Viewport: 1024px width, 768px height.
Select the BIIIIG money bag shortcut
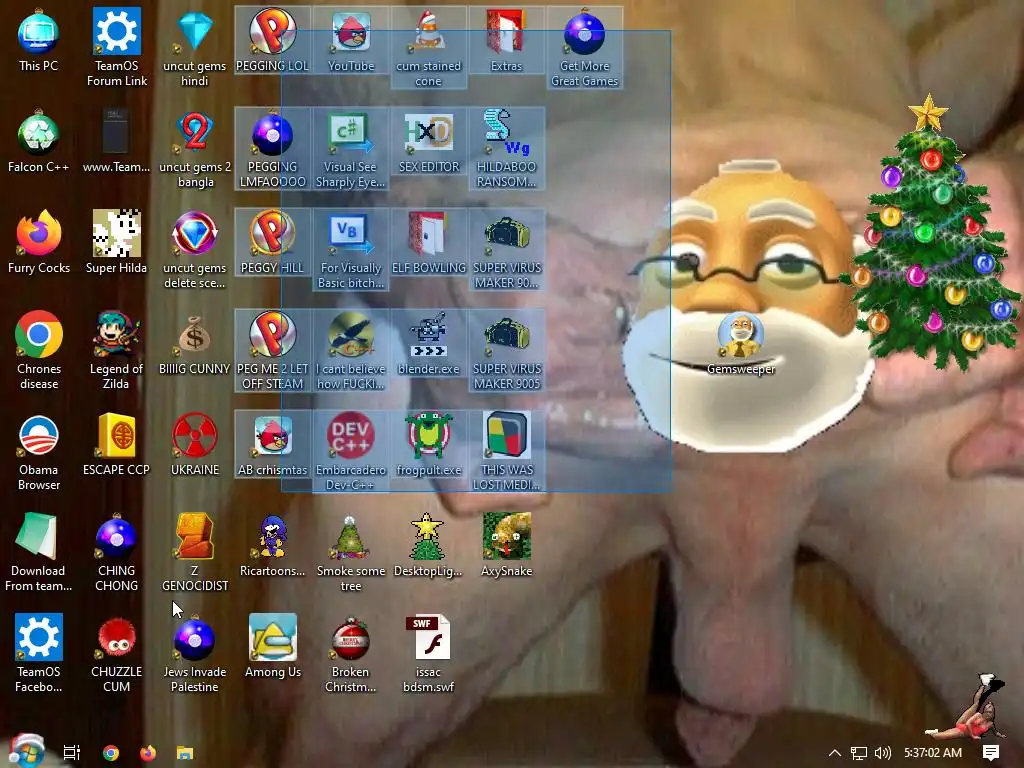click(x=195, y=344)
